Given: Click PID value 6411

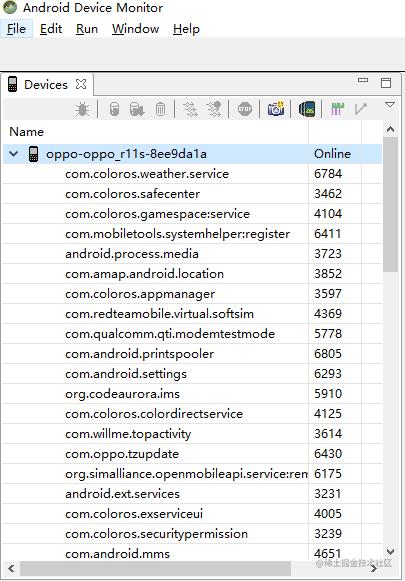Looking at the screenshot, I should click(x=328, y=234).
